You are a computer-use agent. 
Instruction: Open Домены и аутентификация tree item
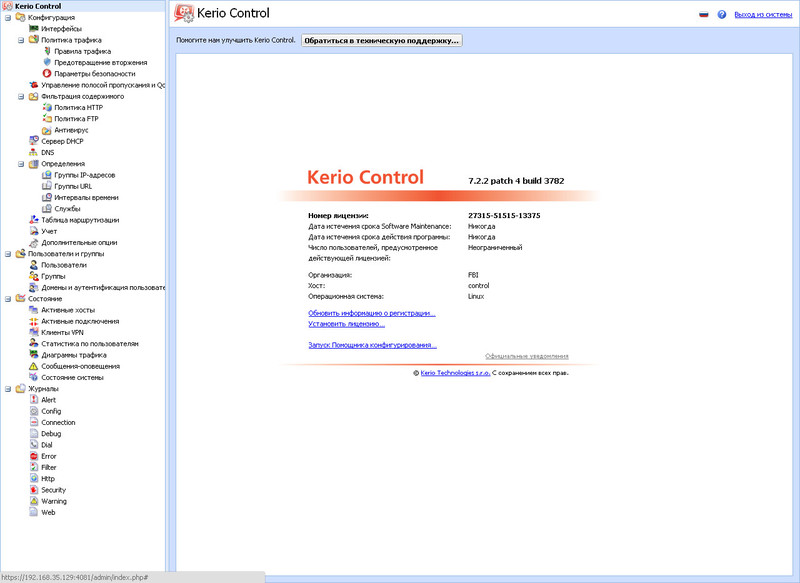pos(103,287)
